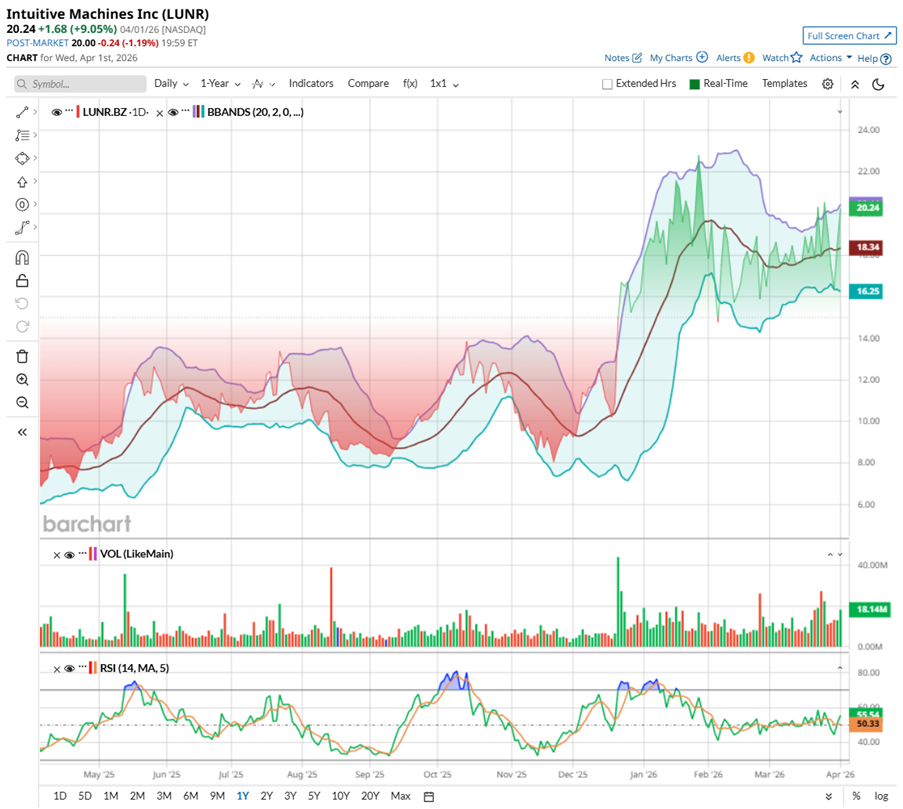Open the f(x) expressions menu
The height and width of the screenshot is (809, 903).
tap(410, 83)
